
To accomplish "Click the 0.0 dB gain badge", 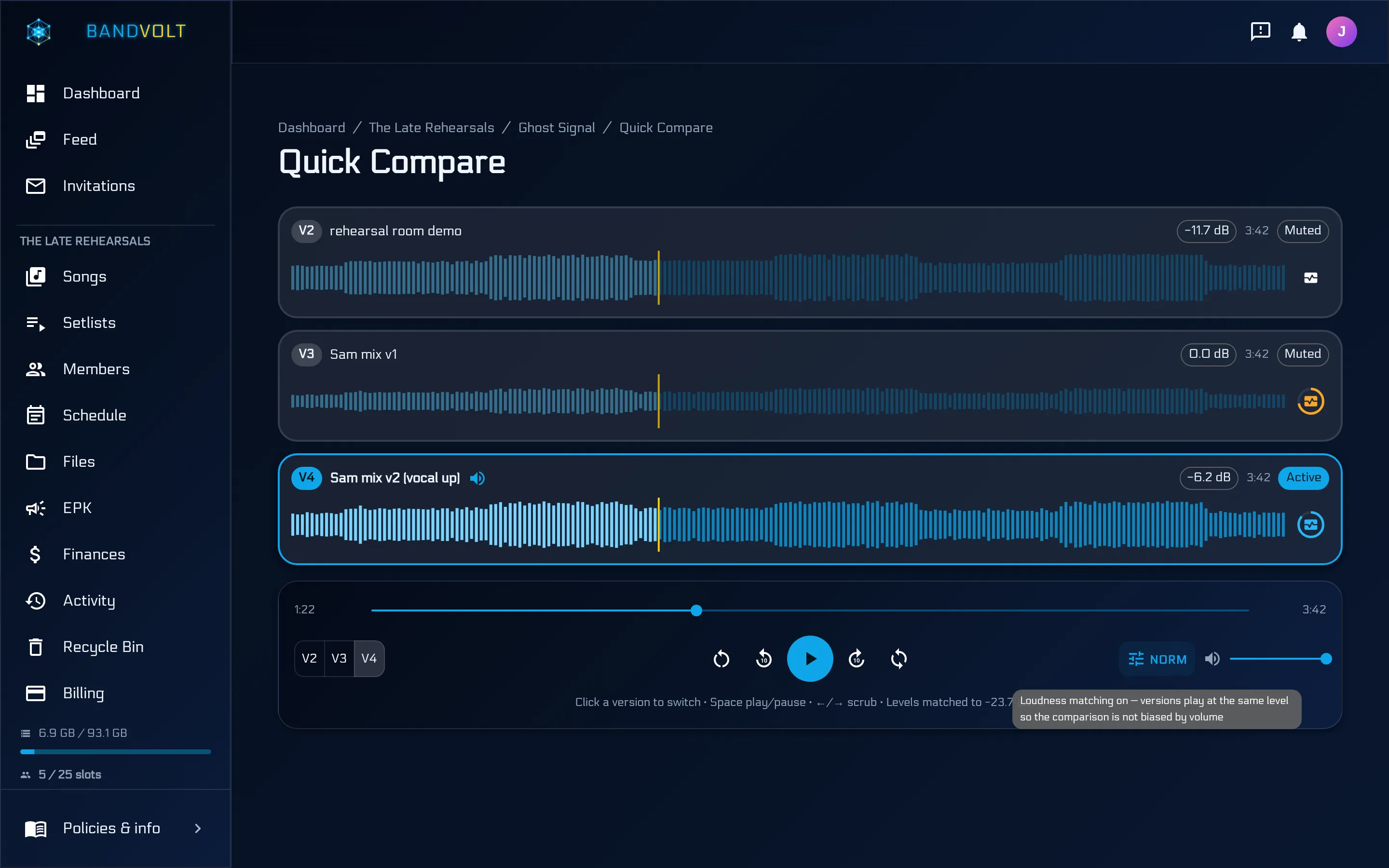I will (x=1208, y=354).
